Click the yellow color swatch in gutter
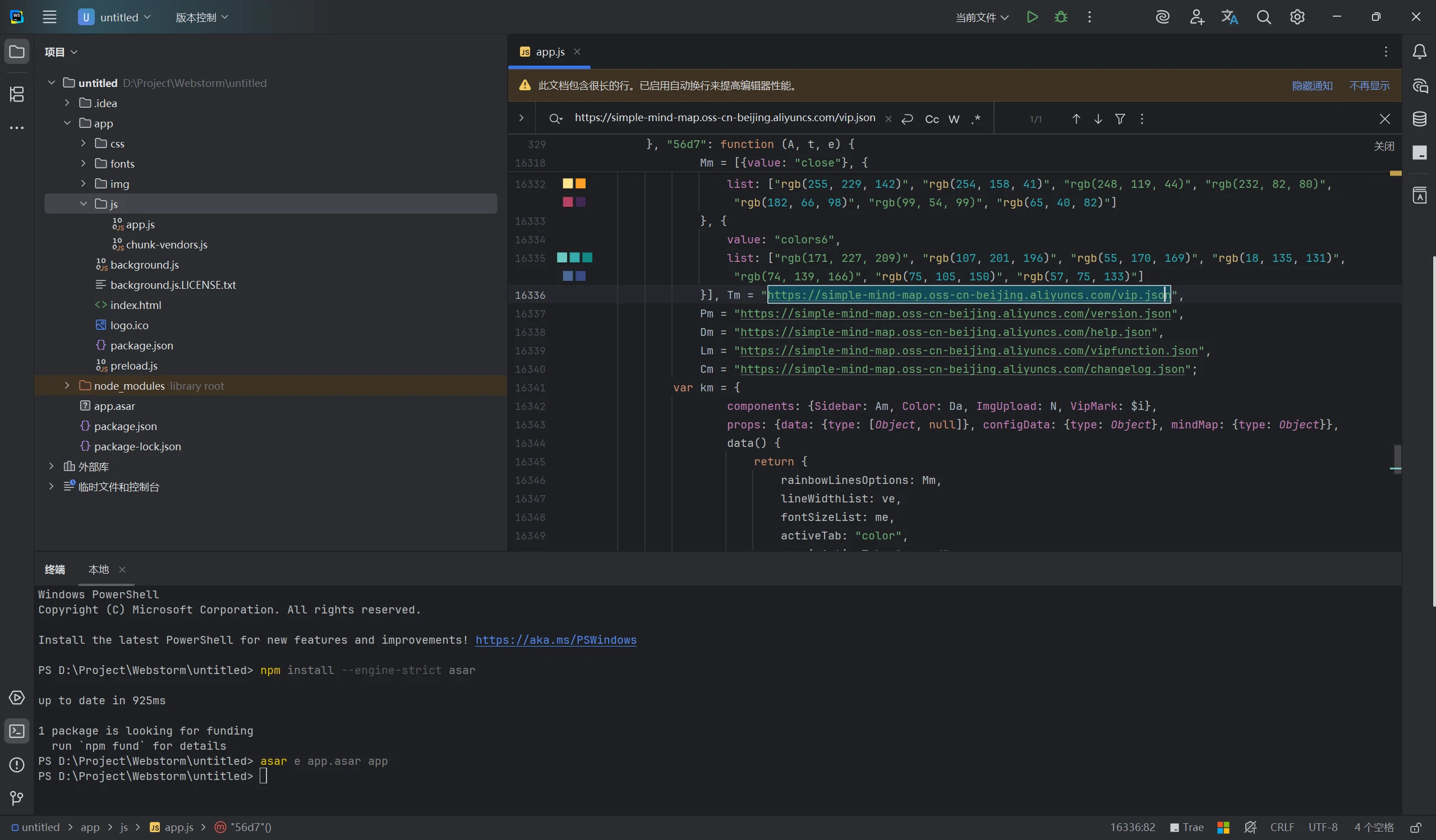The height and width of the screenshot is (840, 1436). [x=568, y=183]
